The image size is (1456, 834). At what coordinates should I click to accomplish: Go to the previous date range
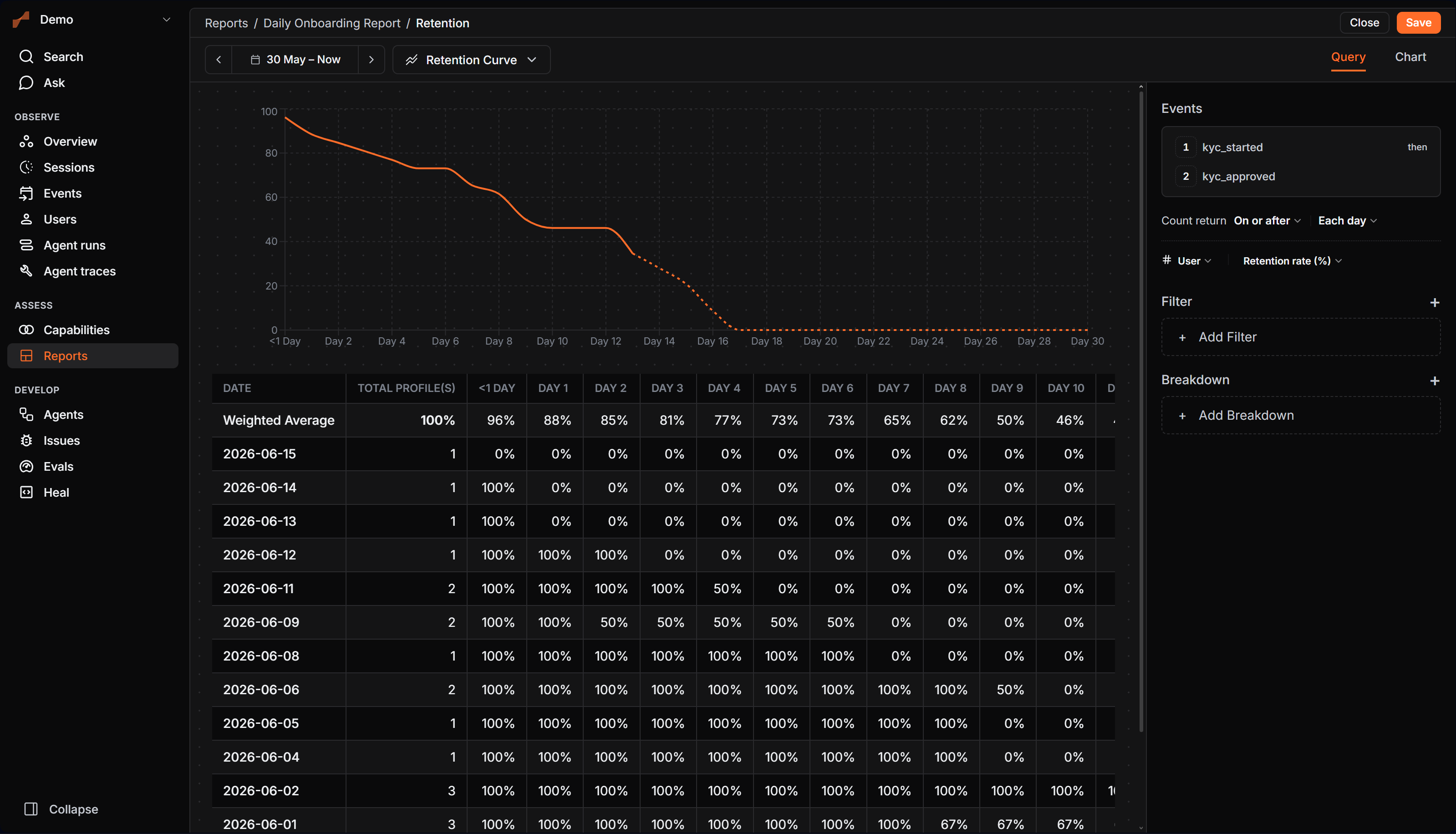tap(218, 60)
